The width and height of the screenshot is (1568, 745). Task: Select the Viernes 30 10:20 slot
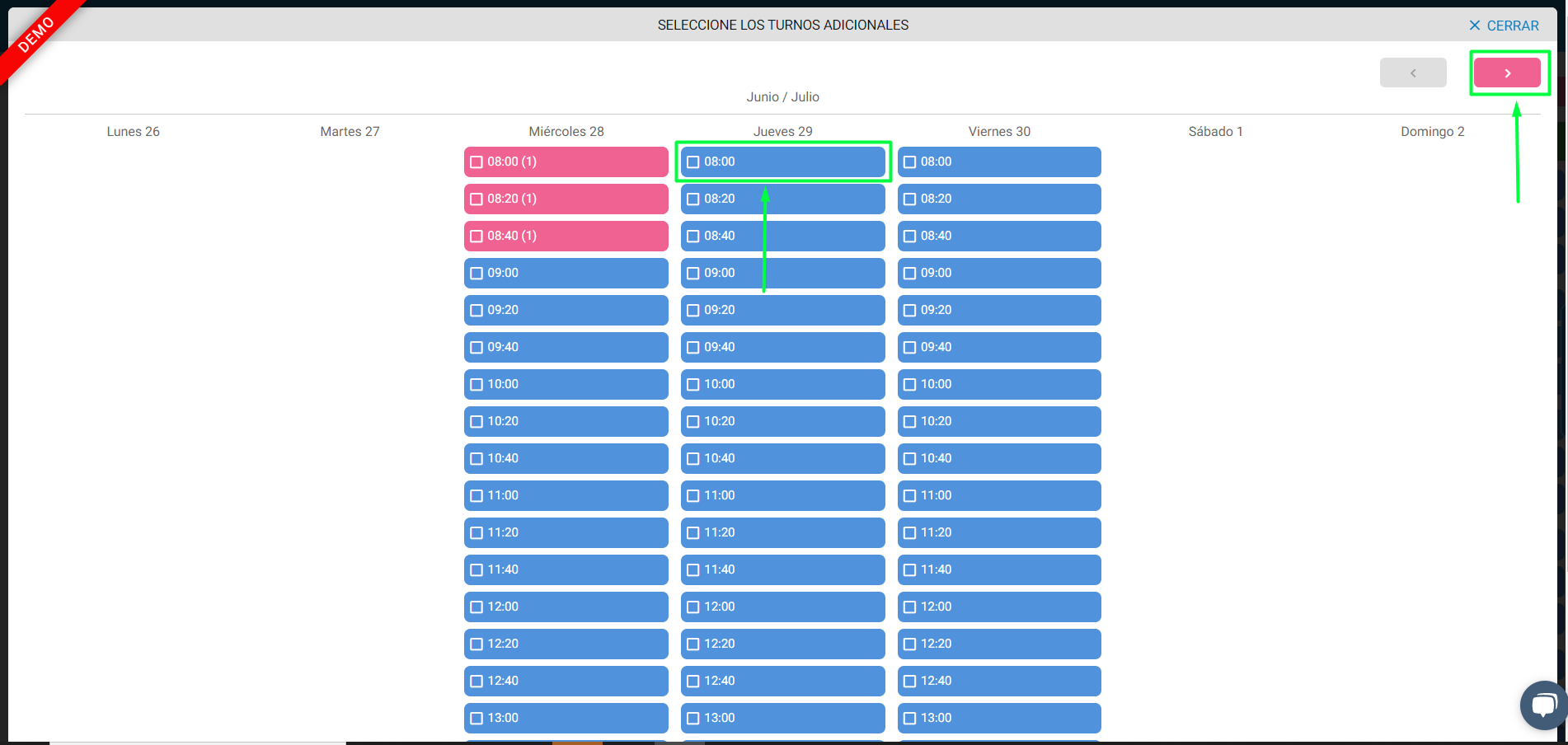pyautogui.click(x=999, y=421)
